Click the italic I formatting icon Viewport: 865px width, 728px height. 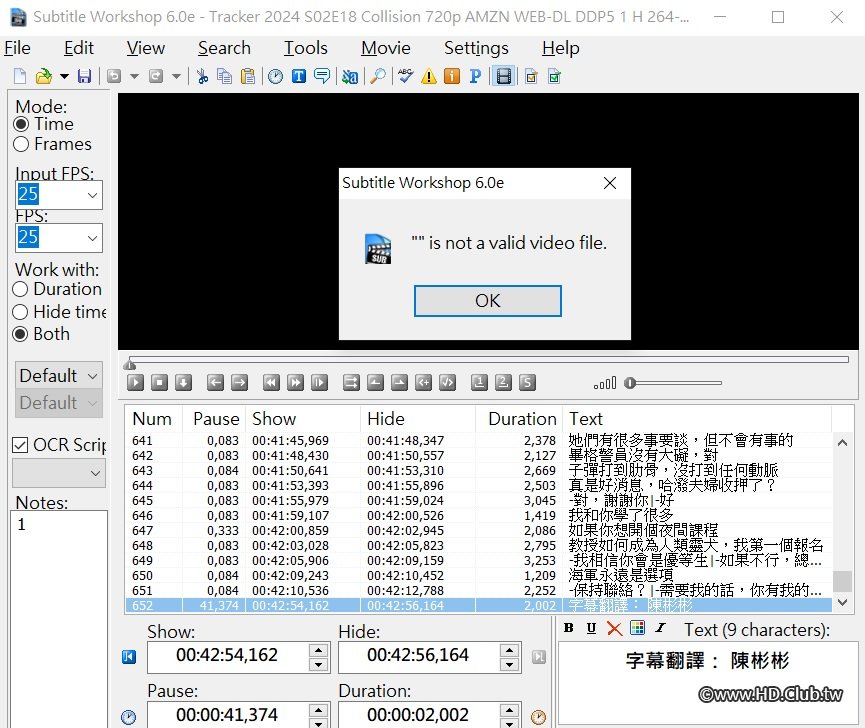coord(660,628)
